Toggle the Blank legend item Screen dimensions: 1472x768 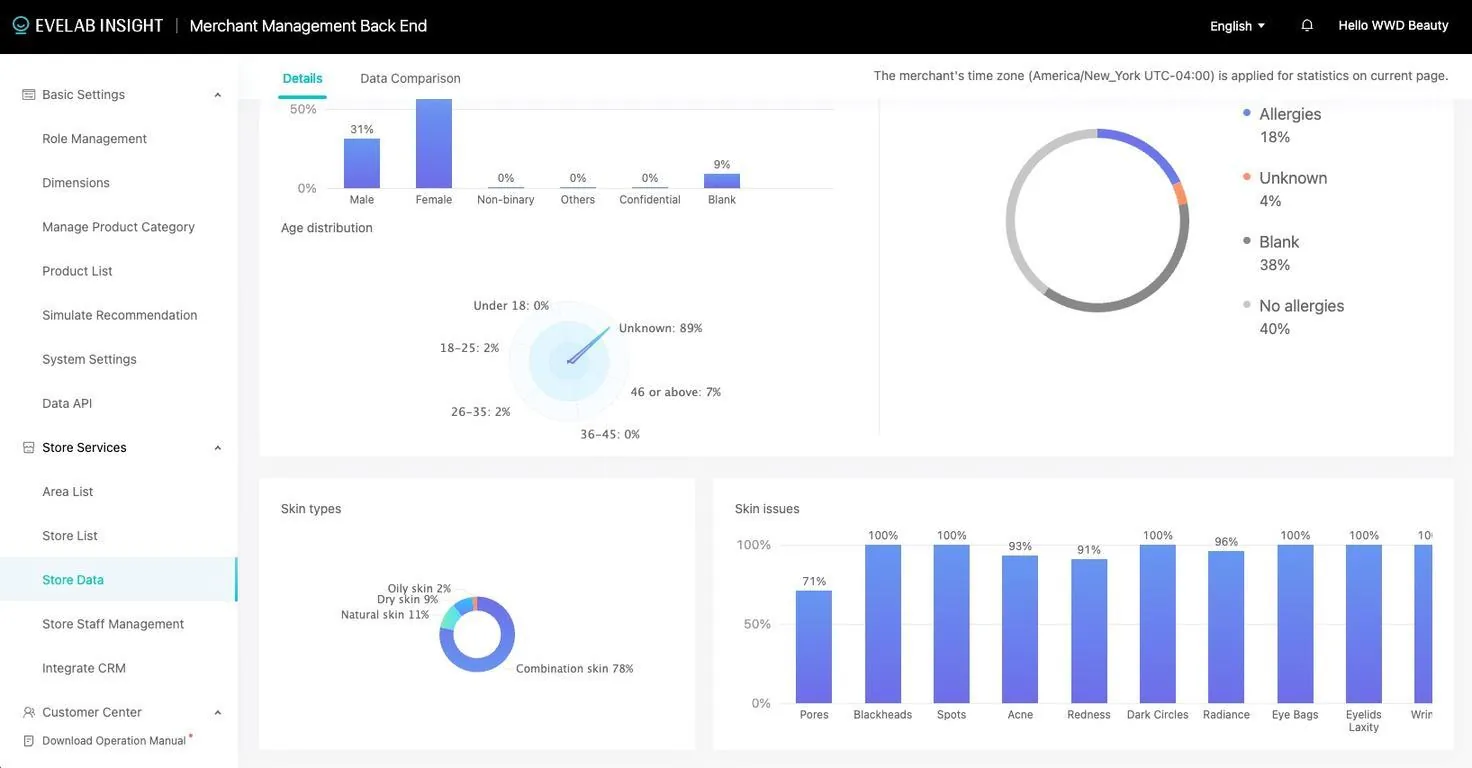pos(1271,242)
